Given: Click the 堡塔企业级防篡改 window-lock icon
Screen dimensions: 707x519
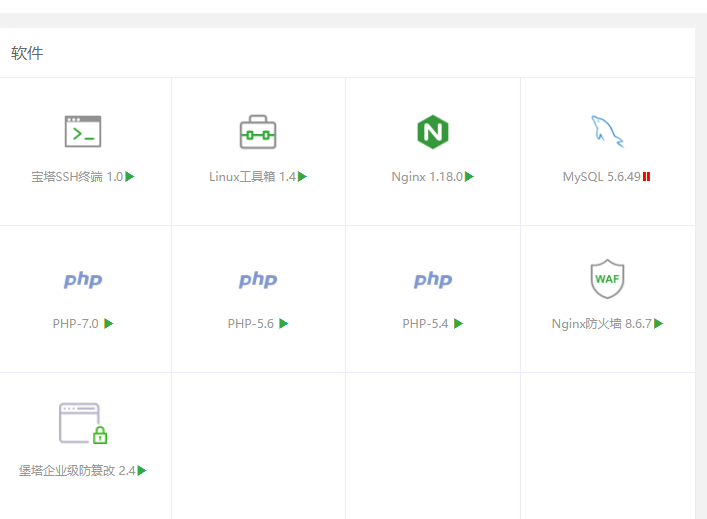Looking at the screenshot, I should coord(83,423).
